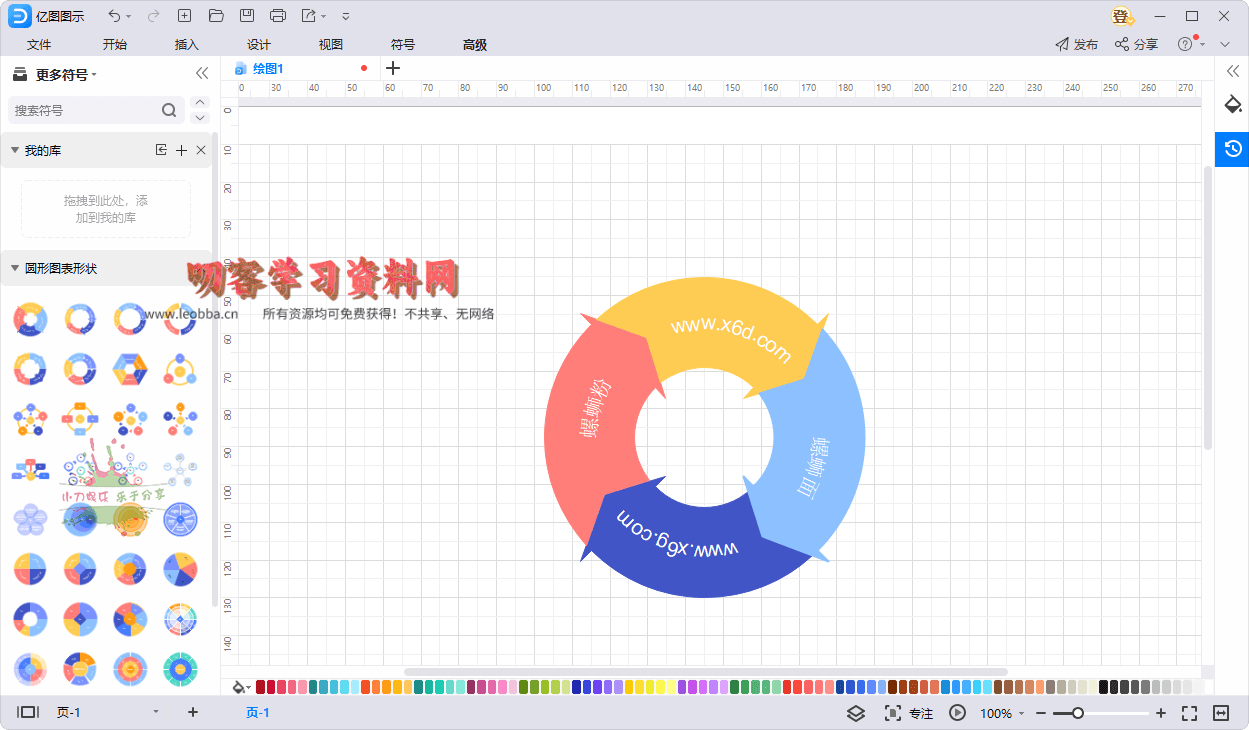Click the zoom slider handle
The height and width of the screenshot is (730, 1249).
click(x=1077, y=713)
